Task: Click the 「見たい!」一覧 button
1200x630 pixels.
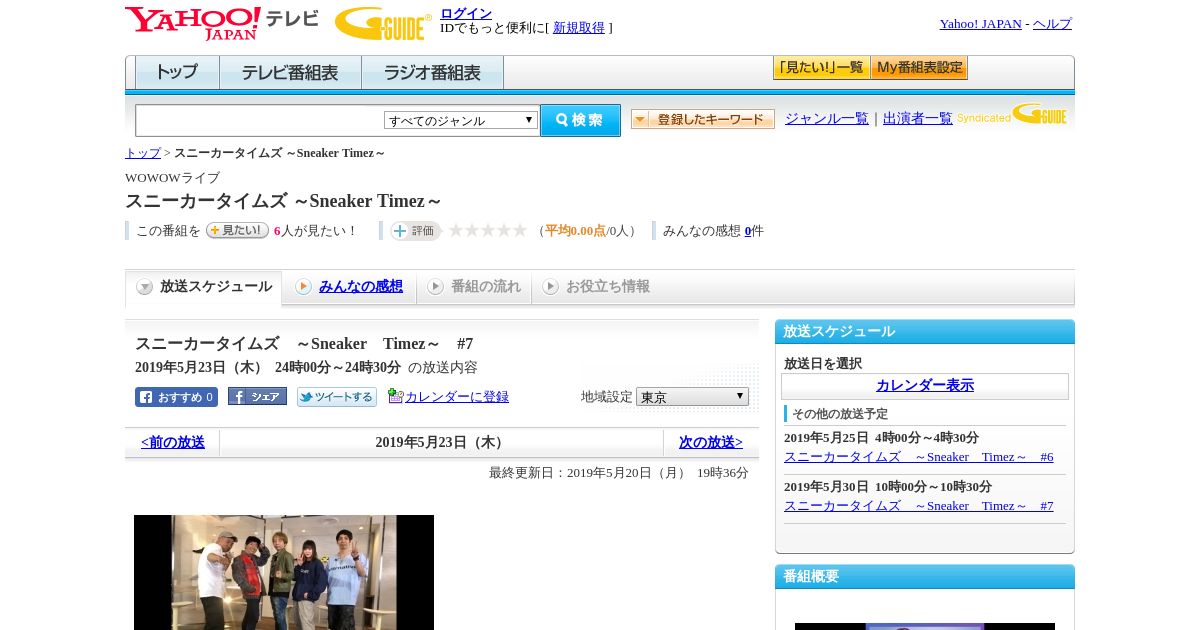Action: tap(821, 68)
